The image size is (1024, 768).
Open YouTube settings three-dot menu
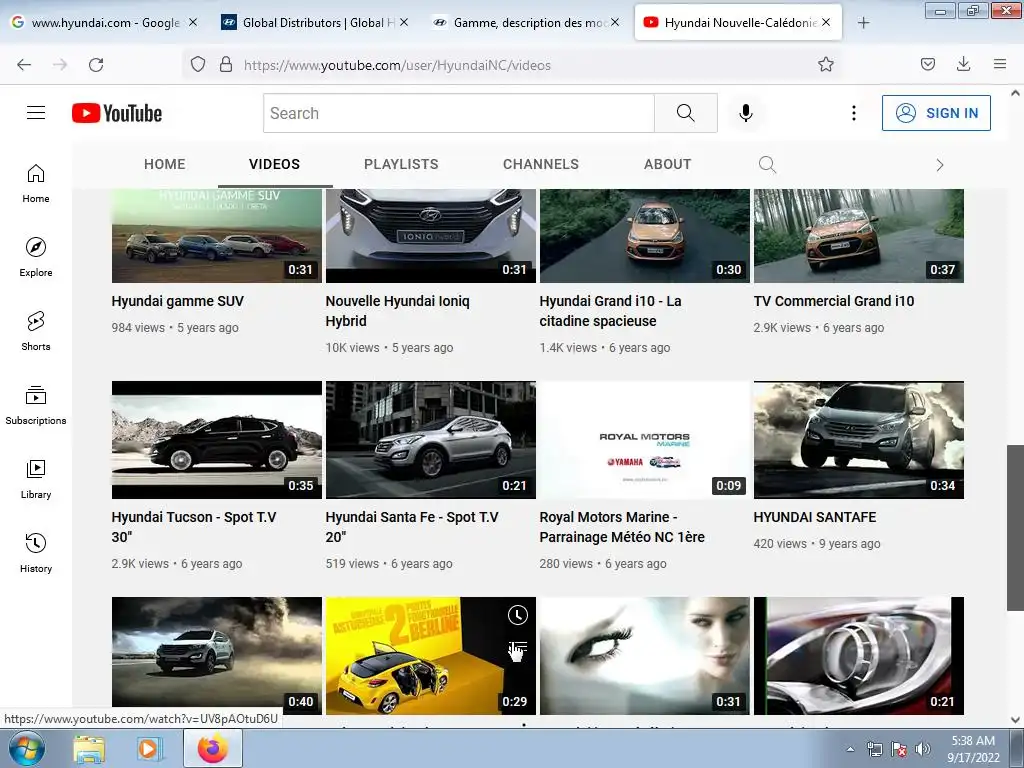coord(854,113)
